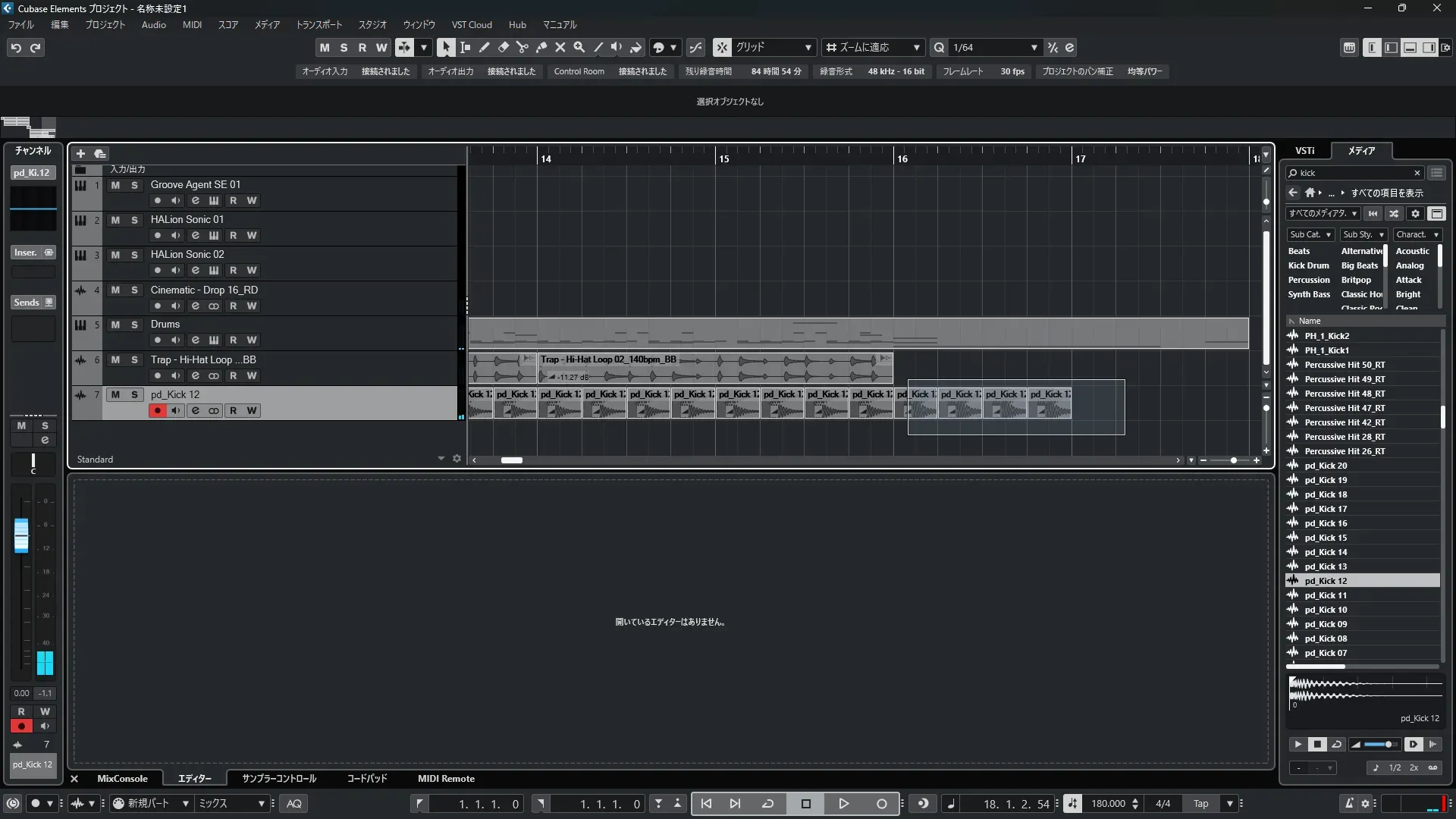Click the Add Track plus icon
1456x819 pixels.
(80, 153)
